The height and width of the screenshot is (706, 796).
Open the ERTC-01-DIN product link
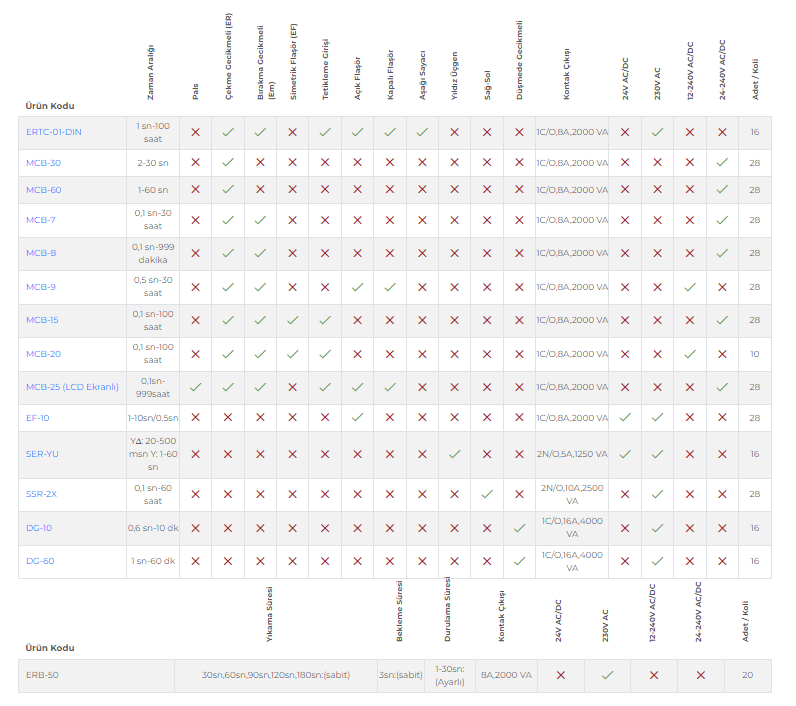click(54, 132)
